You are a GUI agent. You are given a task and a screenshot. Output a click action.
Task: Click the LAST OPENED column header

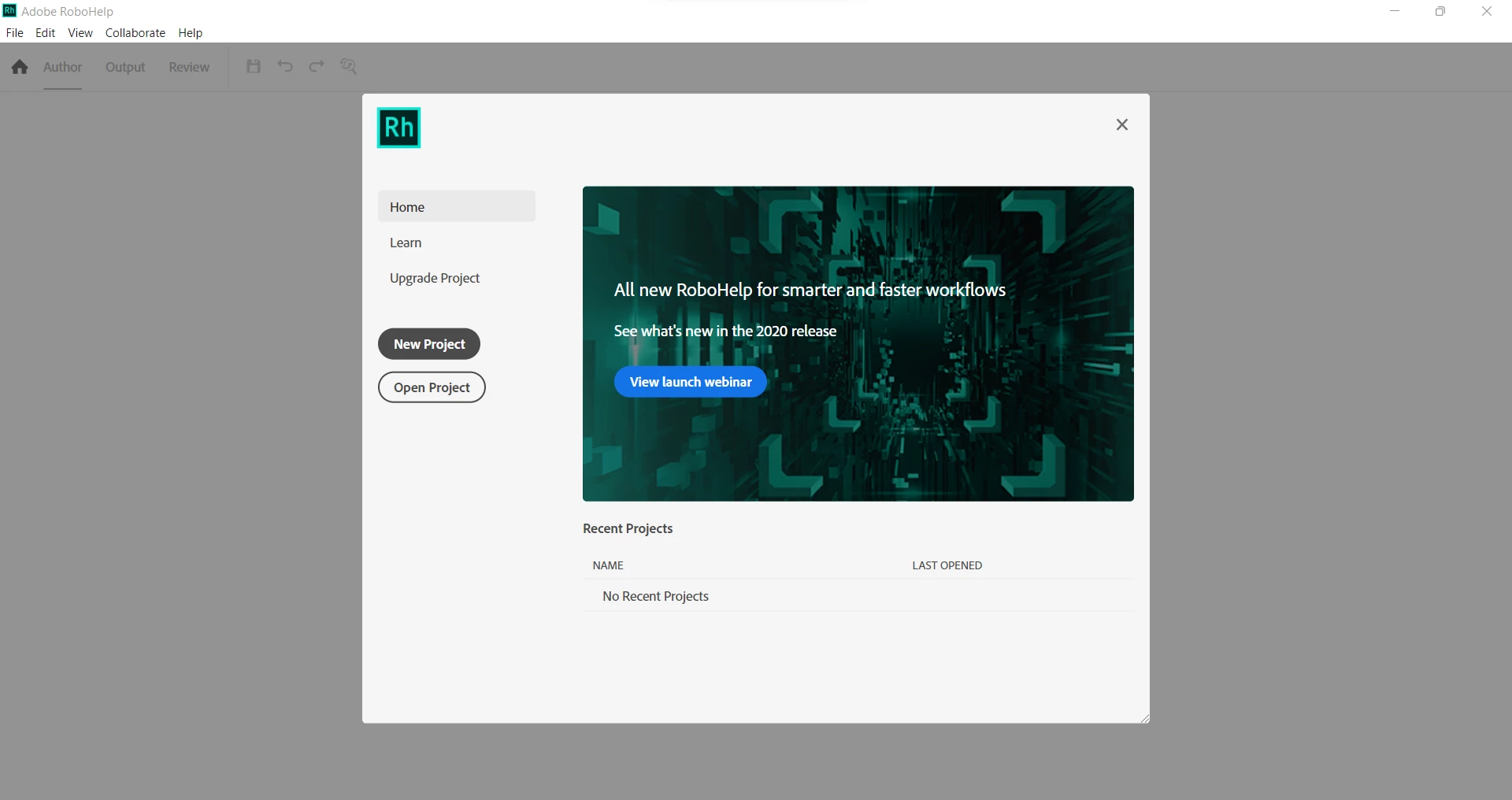pyautogui.click(x=947, y=565)
